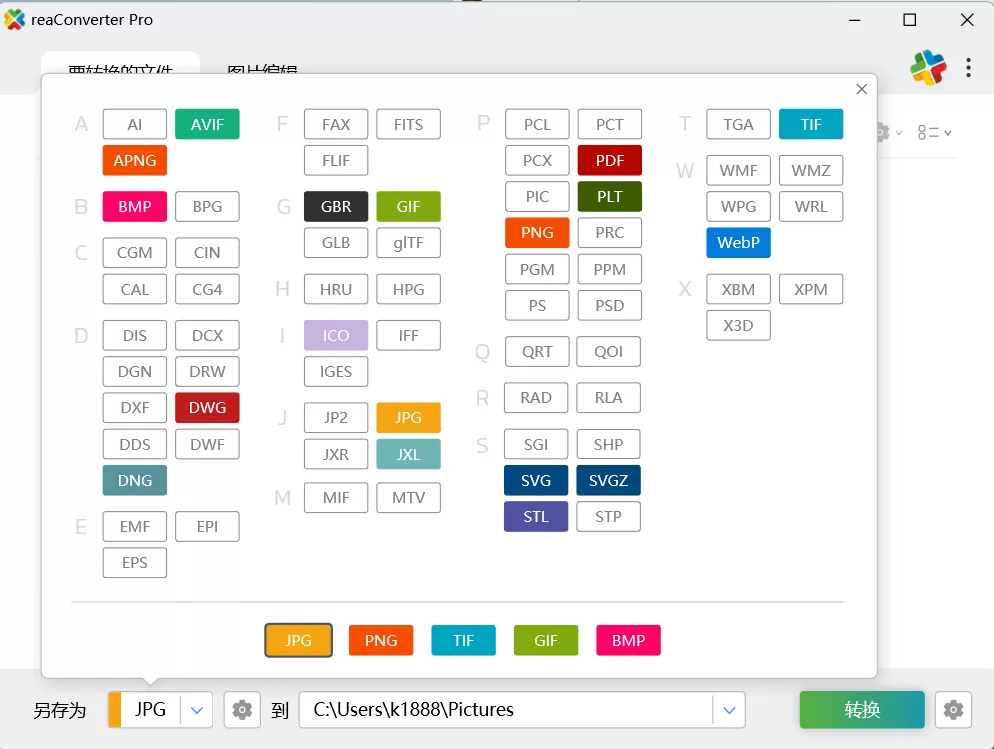The image size is (994, 749).
Task: Open the three-dot overflow menu
Action: pos(967,67)
